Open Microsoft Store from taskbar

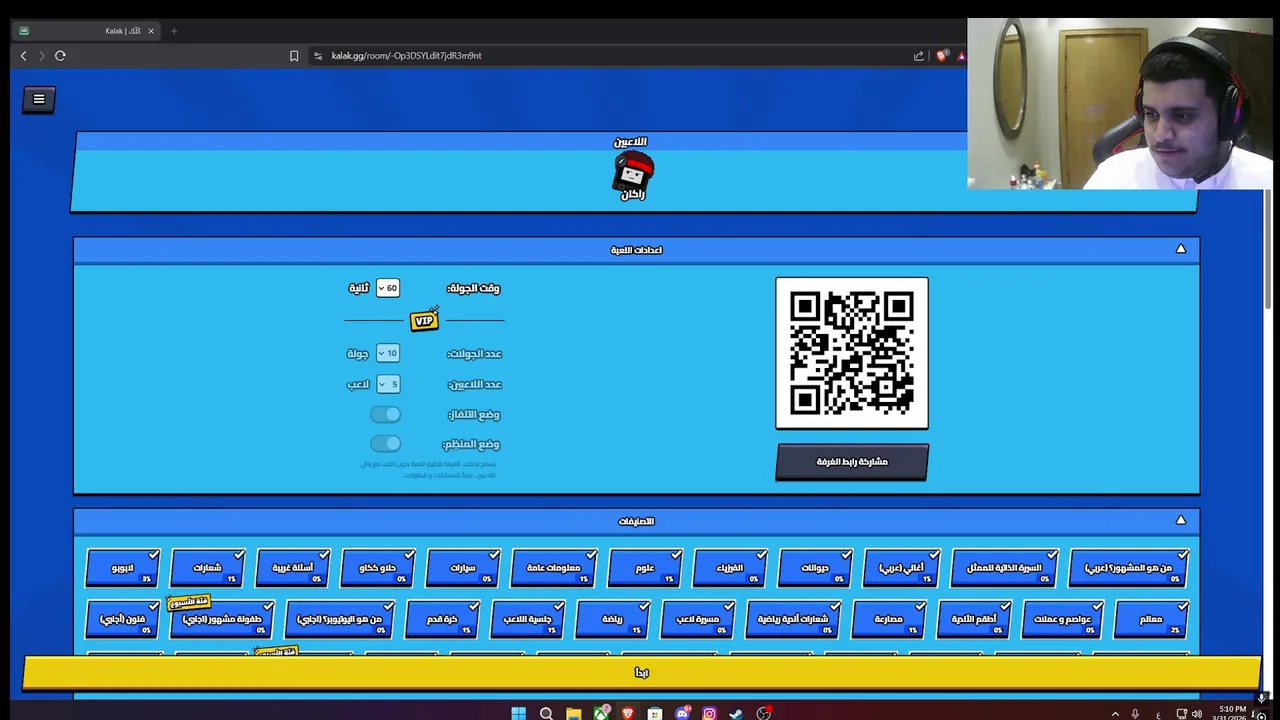click(x=654, y=713)
